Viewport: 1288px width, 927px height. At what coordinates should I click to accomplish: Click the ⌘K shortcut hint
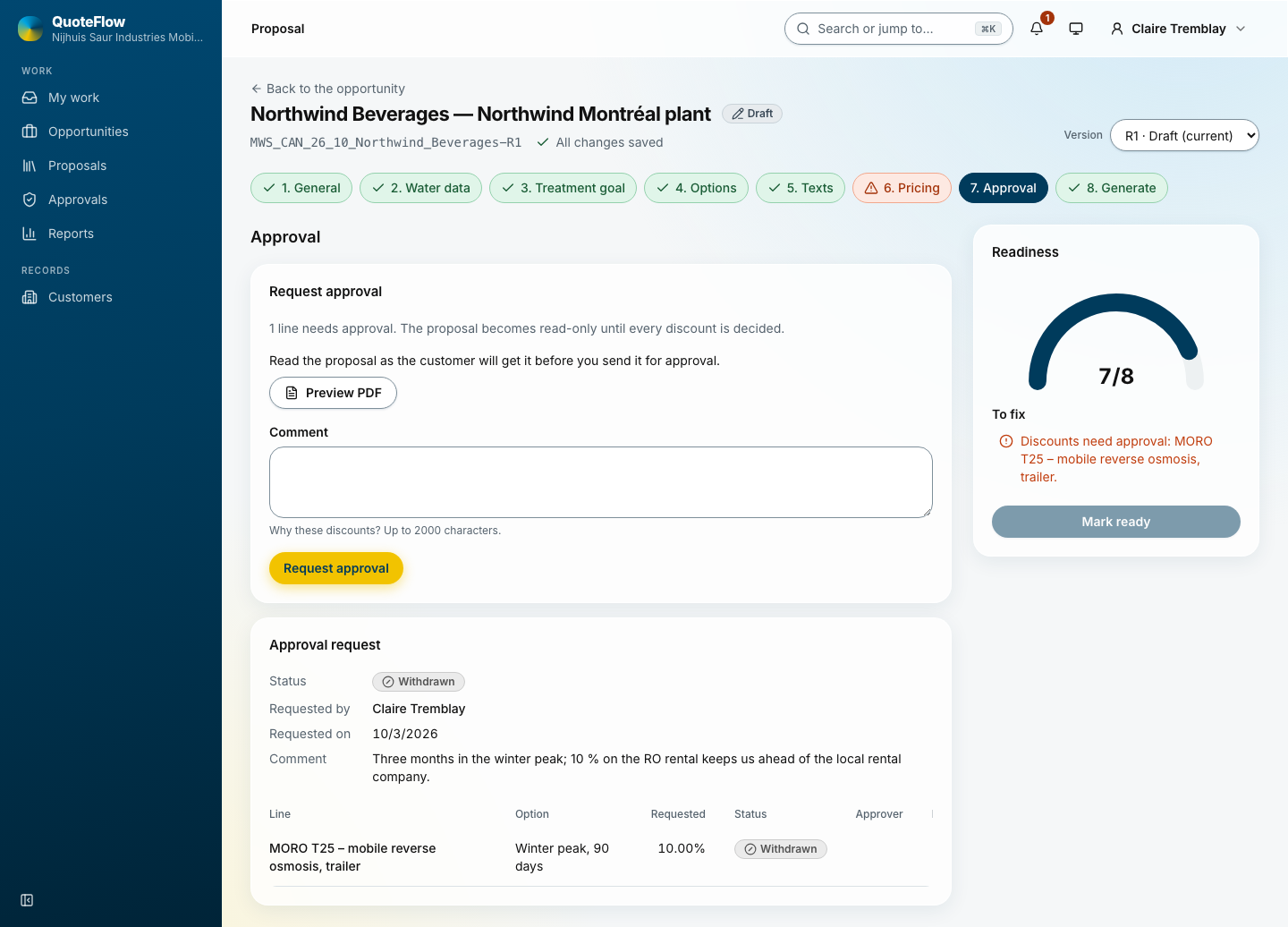[988, 29]
